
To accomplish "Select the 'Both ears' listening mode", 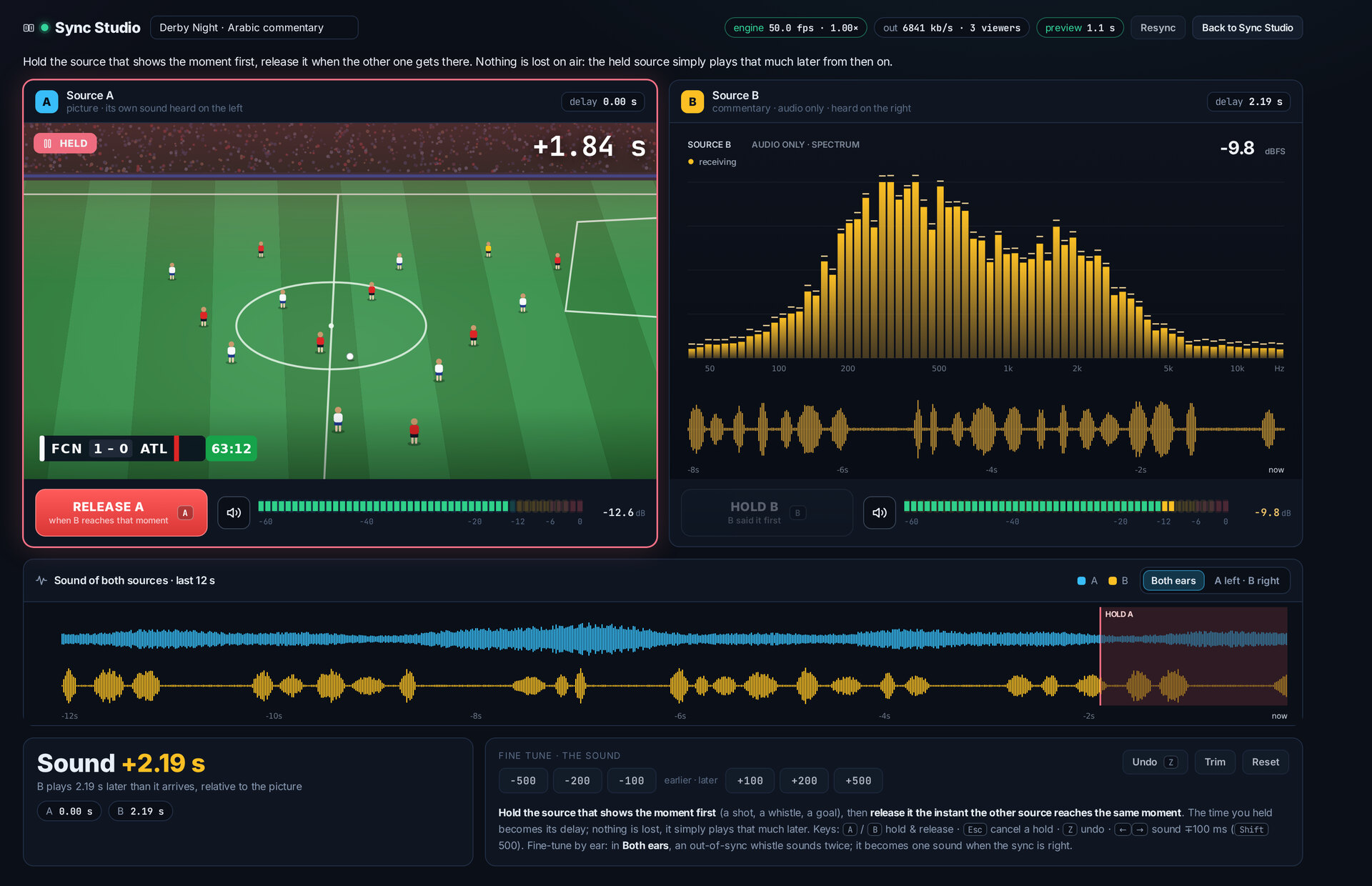I will [x=1173, y=580].
